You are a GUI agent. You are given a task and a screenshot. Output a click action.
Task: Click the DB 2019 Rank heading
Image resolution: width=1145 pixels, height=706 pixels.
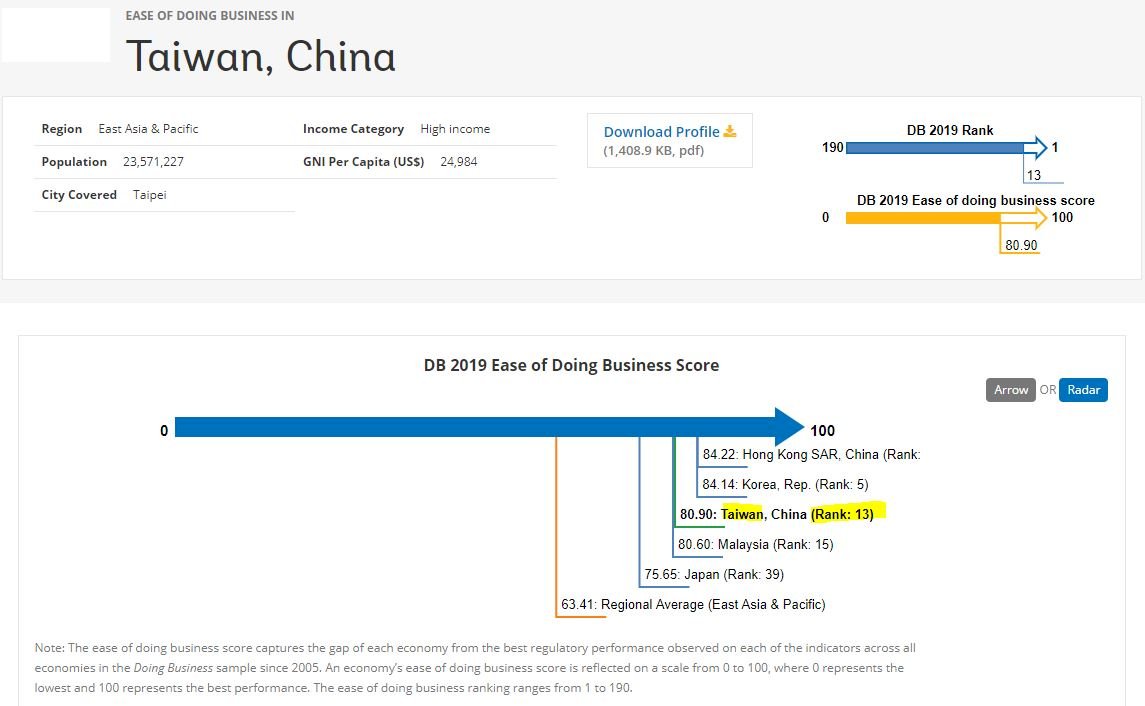950,130
